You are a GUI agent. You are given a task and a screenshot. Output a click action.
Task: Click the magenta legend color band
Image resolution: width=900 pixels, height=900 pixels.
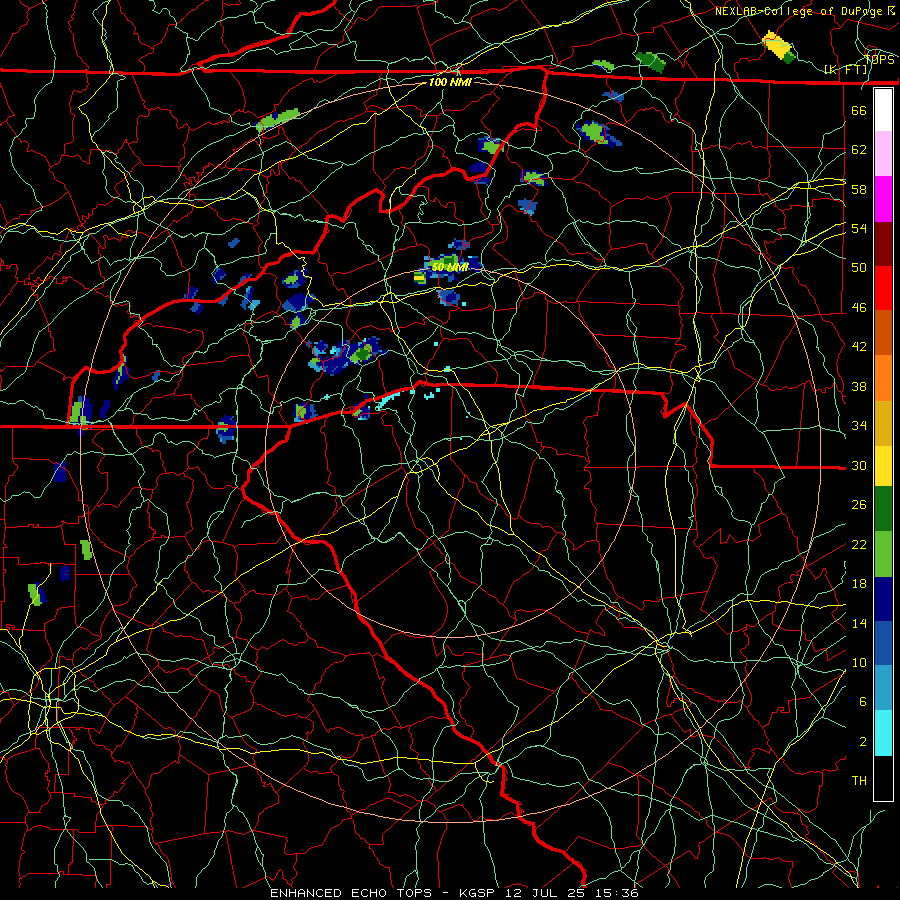883,199
